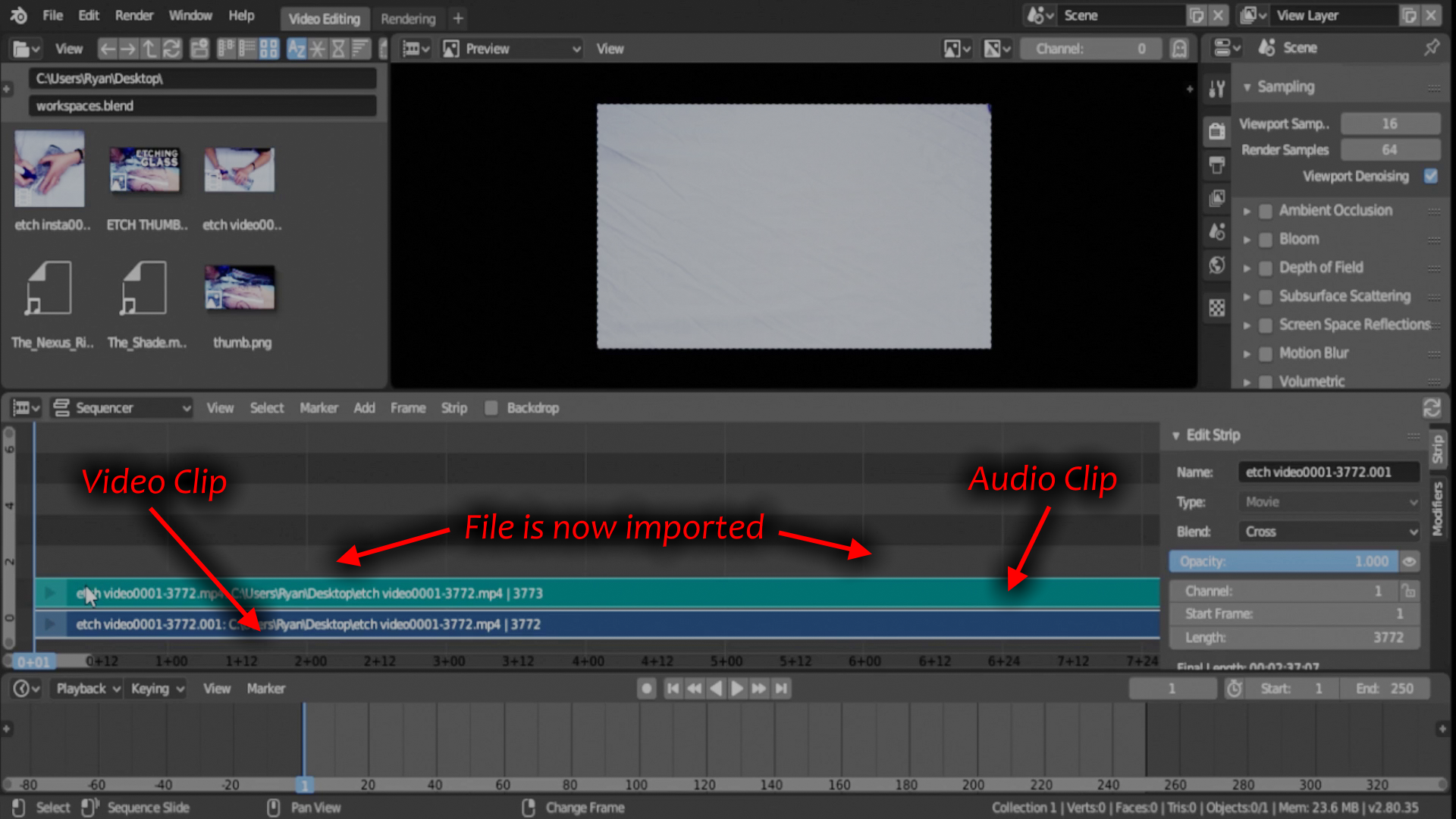1456x819 pixels.
Task: Add a new workspace with the + button
Action: [x=457, y=17]
